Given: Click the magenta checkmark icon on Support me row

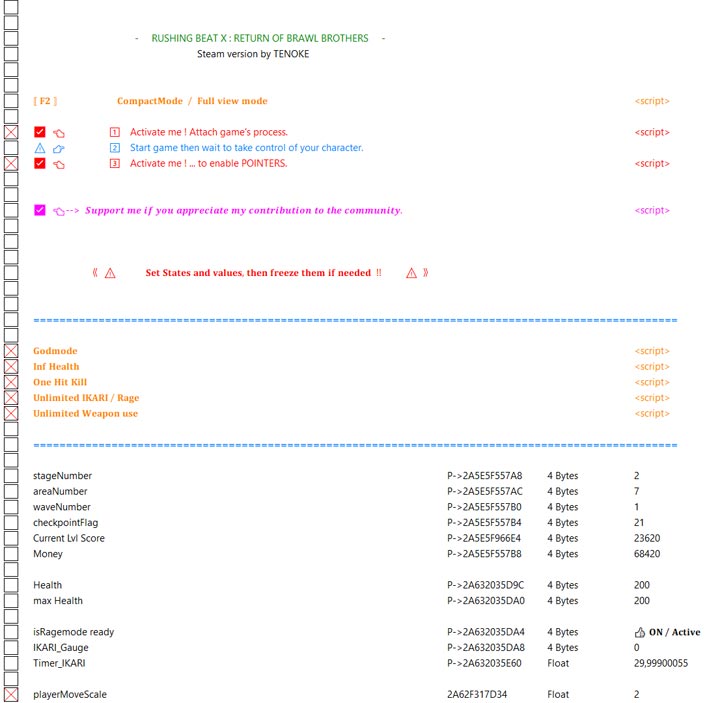Looking at the screenshot, I should [40, 211].
